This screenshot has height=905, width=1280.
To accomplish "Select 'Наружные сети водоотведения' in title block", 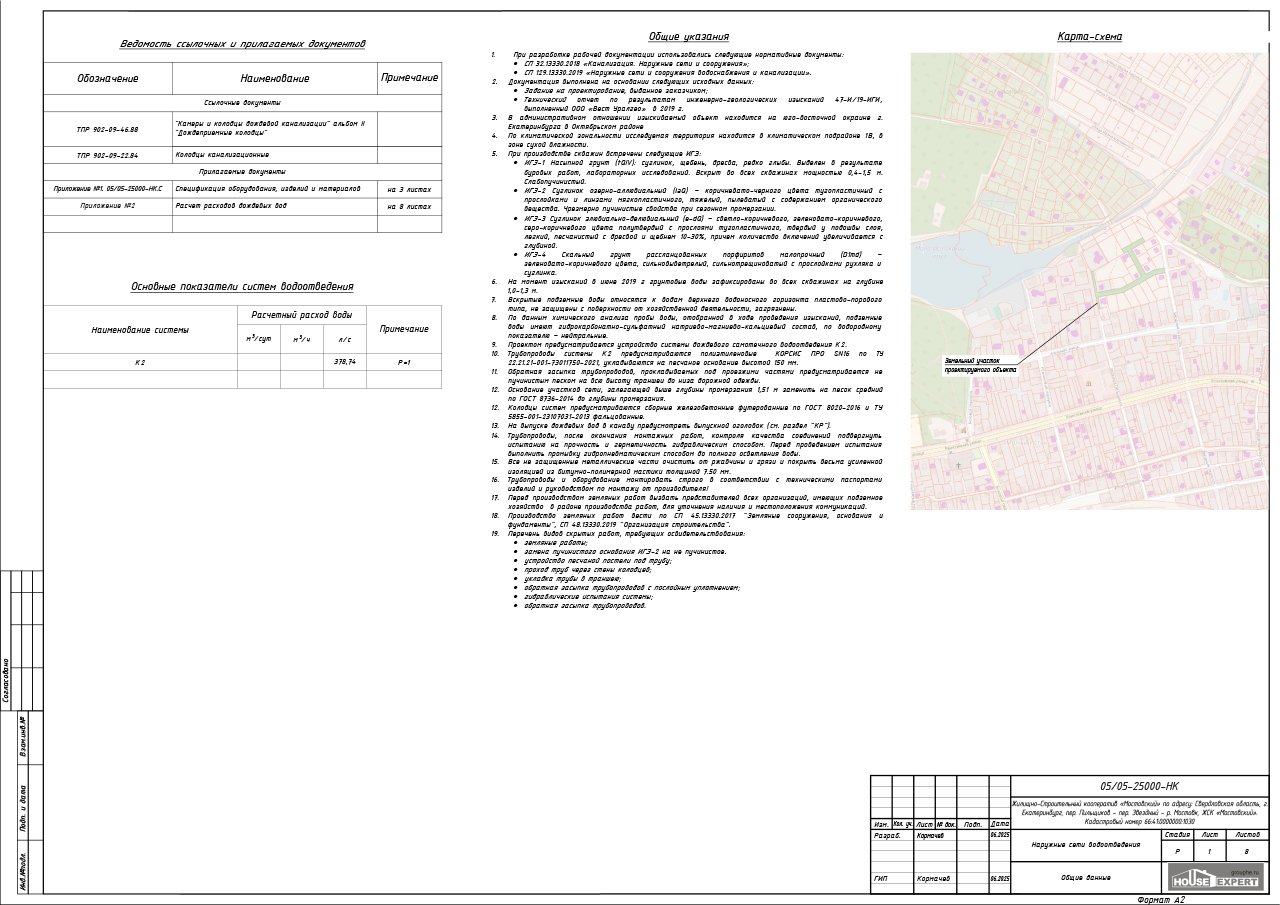I will [1086, 845].
